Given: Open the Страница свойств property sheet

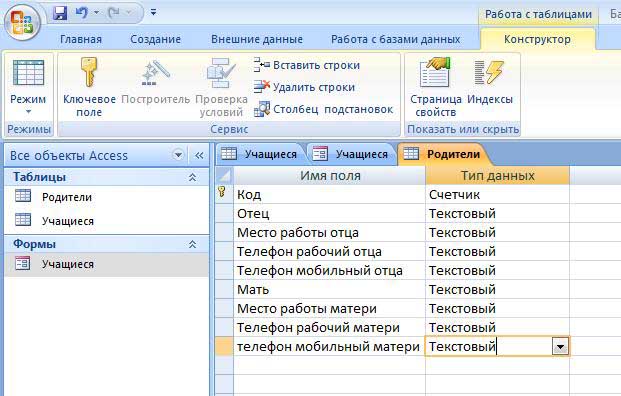Looking at the screenshot, I should coord(435,87).
